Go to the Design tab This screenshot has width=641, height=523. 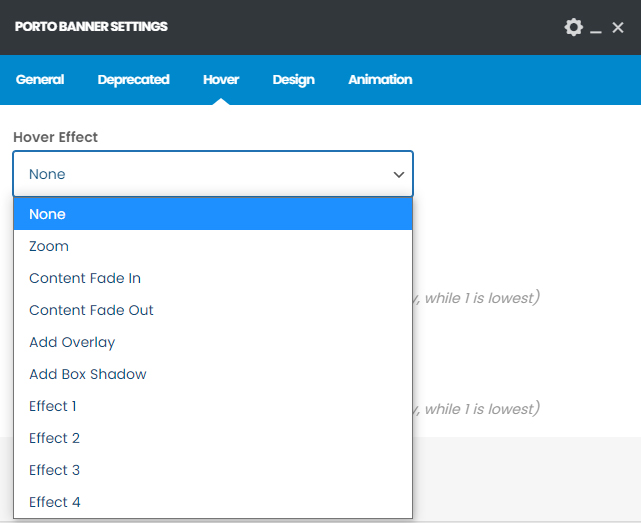(293, 80)
